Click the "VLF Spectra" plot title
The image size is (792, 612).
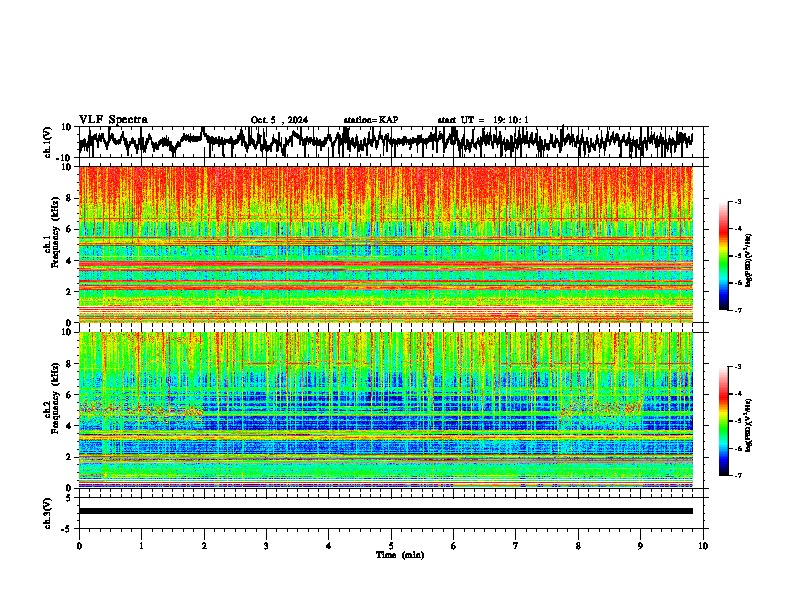tap(113, 120)
